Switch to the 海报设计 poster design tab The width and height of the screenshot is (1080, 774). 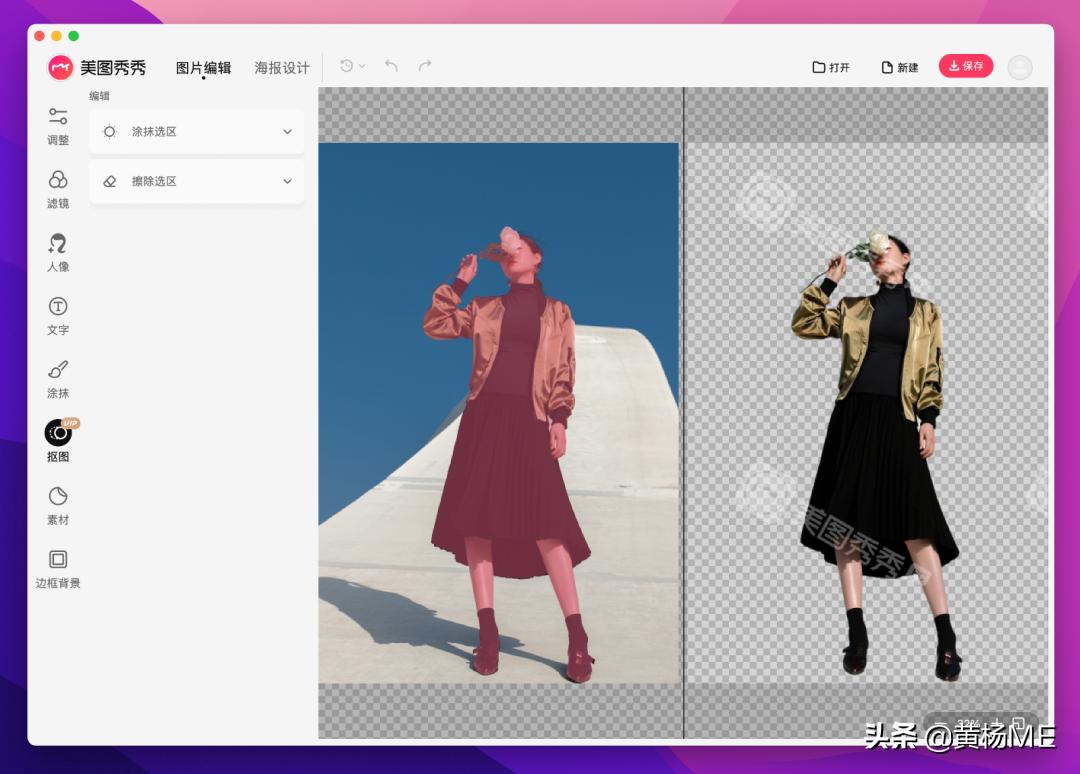(281, 67)
